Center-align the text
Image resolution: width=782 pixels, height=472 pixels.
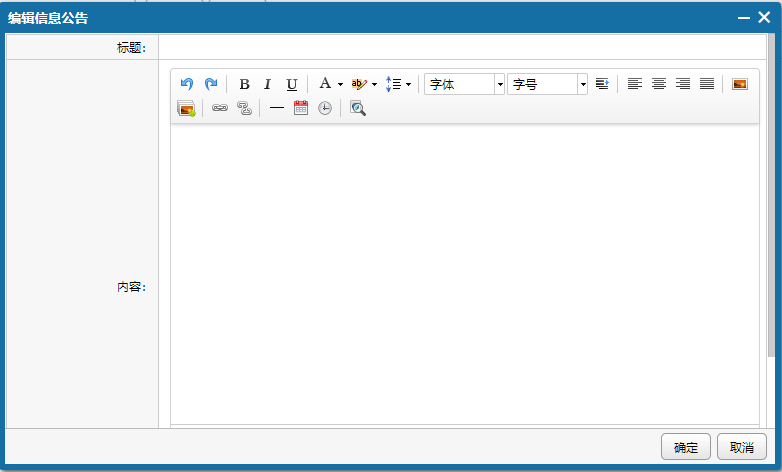(659, 84)
